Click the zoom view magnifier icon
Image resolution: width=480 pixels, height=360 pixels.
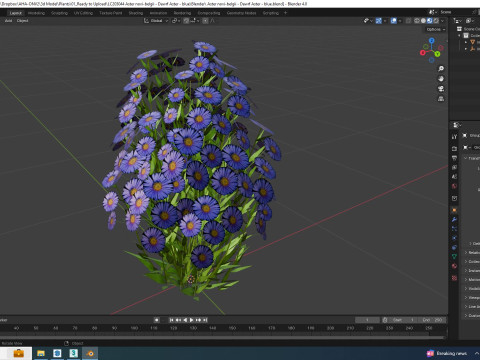pyautogui.click(x=441, y=69)
